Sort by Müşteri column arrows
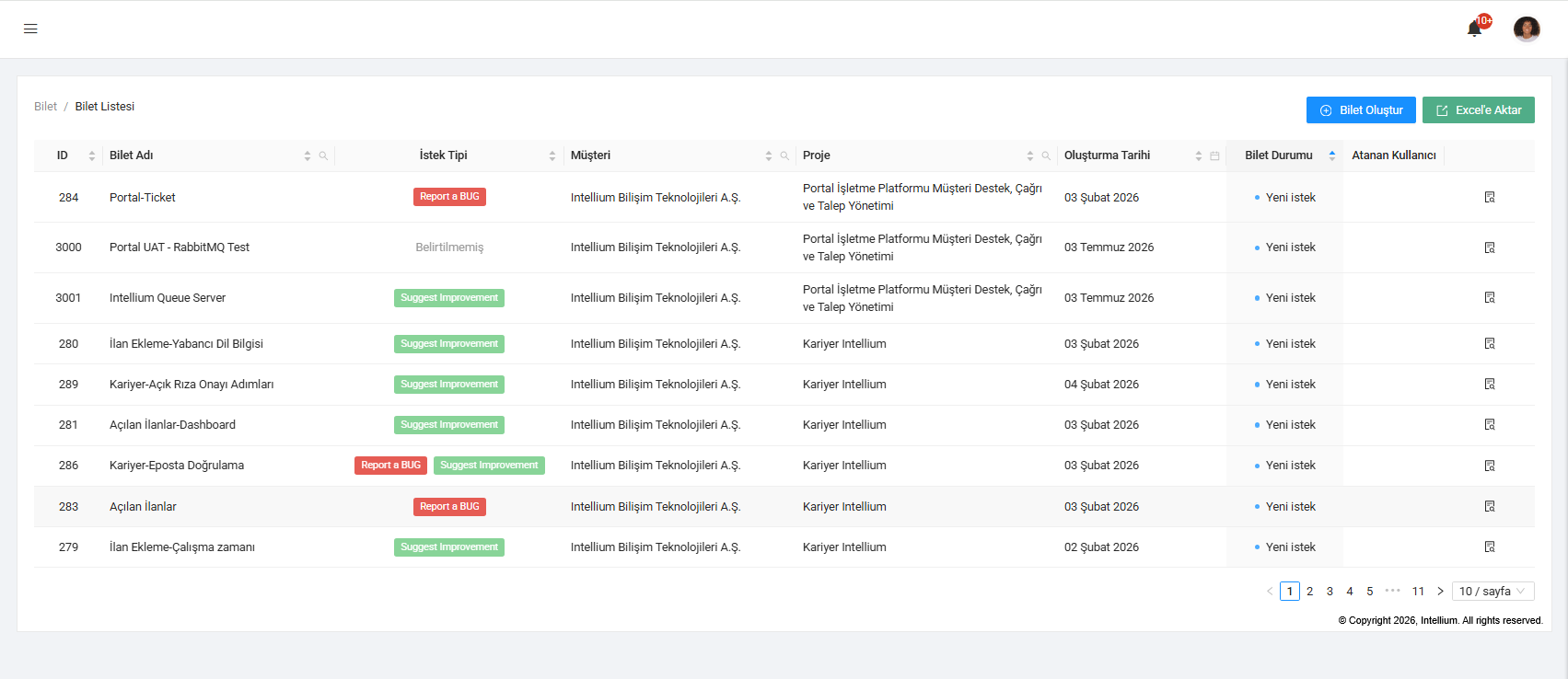 click(x=769, y=155)
